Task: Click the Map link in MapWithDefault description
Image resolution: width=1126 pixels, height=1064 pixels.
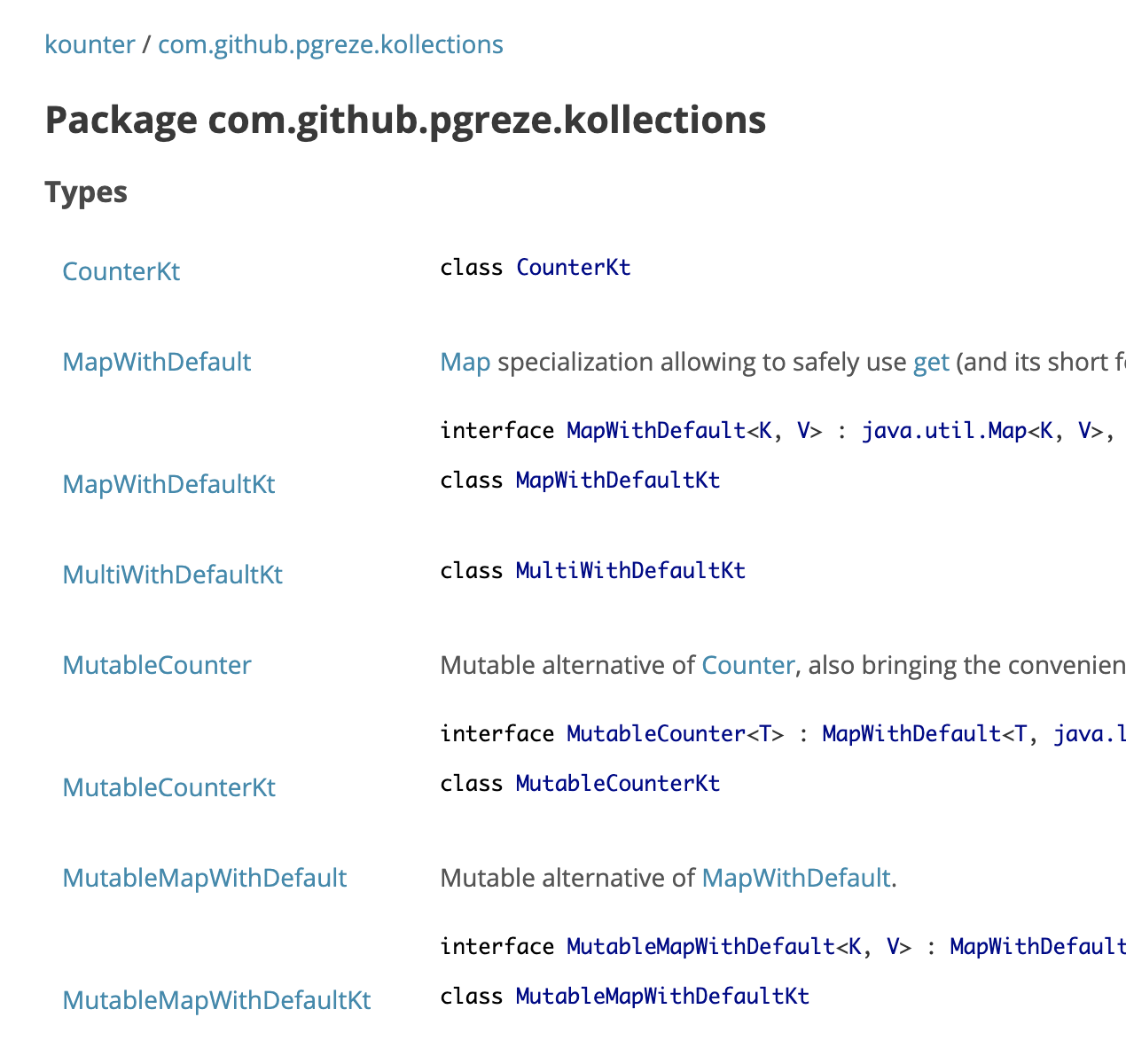Action: pyautogui.click(x=465, y=362)
